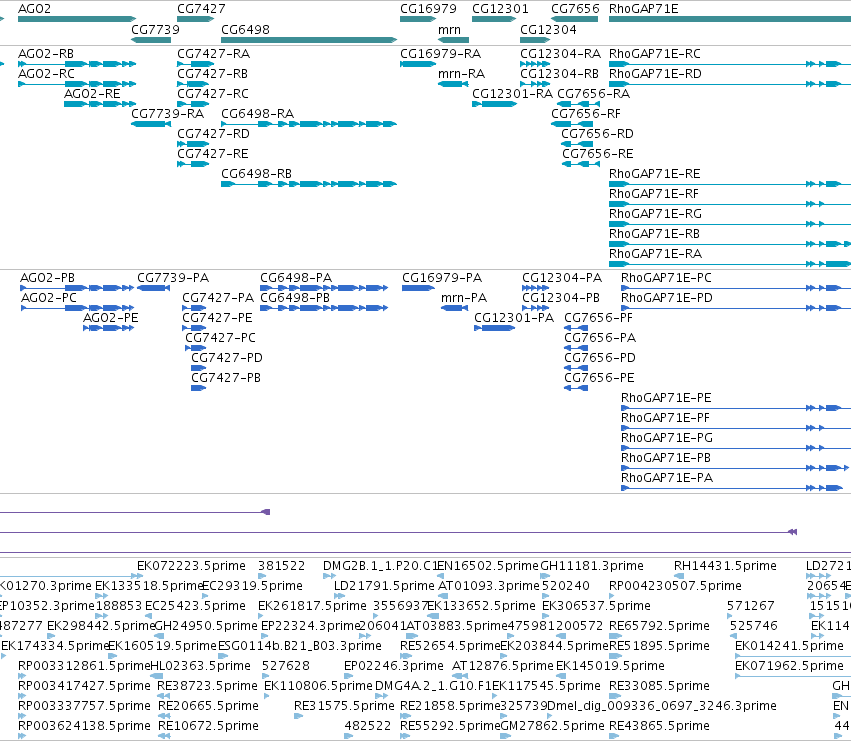
Task: Select transcript CG7739-RA
Action: tap(168, 113)
